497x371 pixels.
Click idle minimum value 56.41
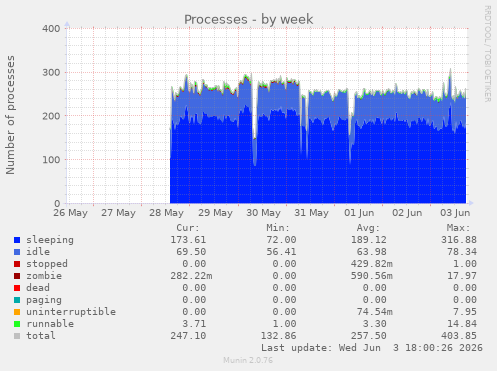click(x=281, y=252)
